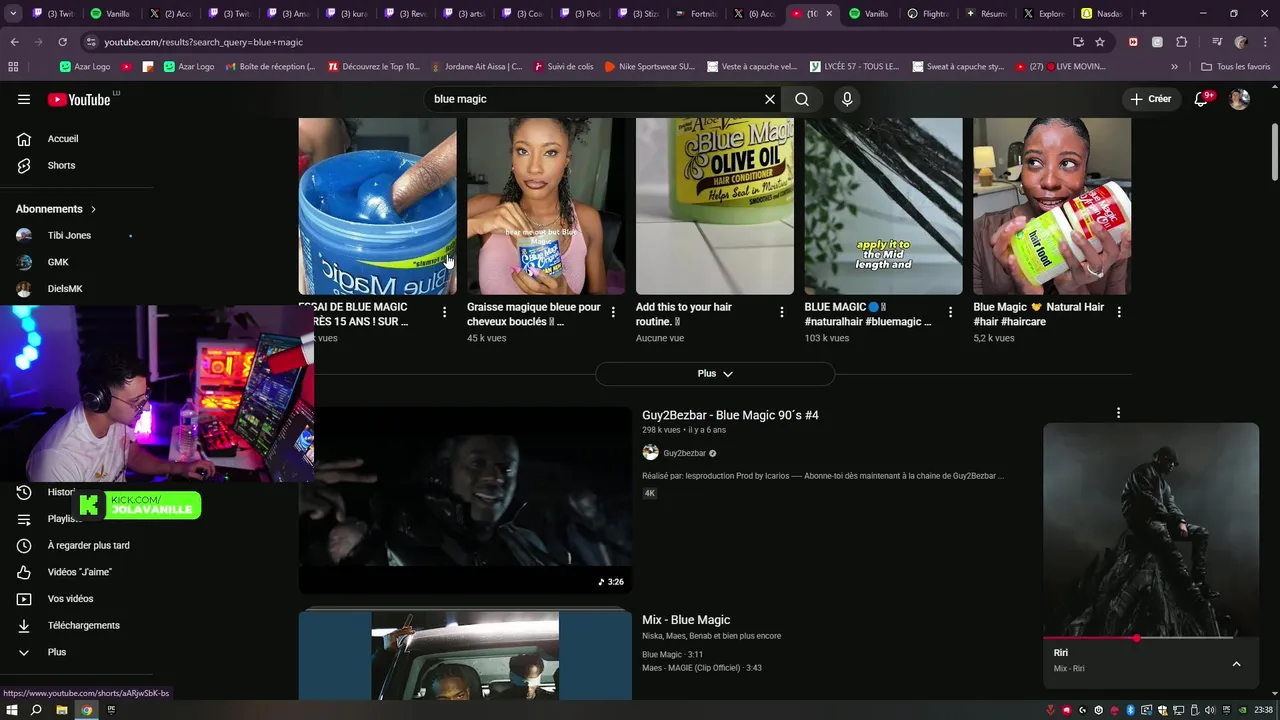Open Tibi Jones subscription channel

pos(69,235)
